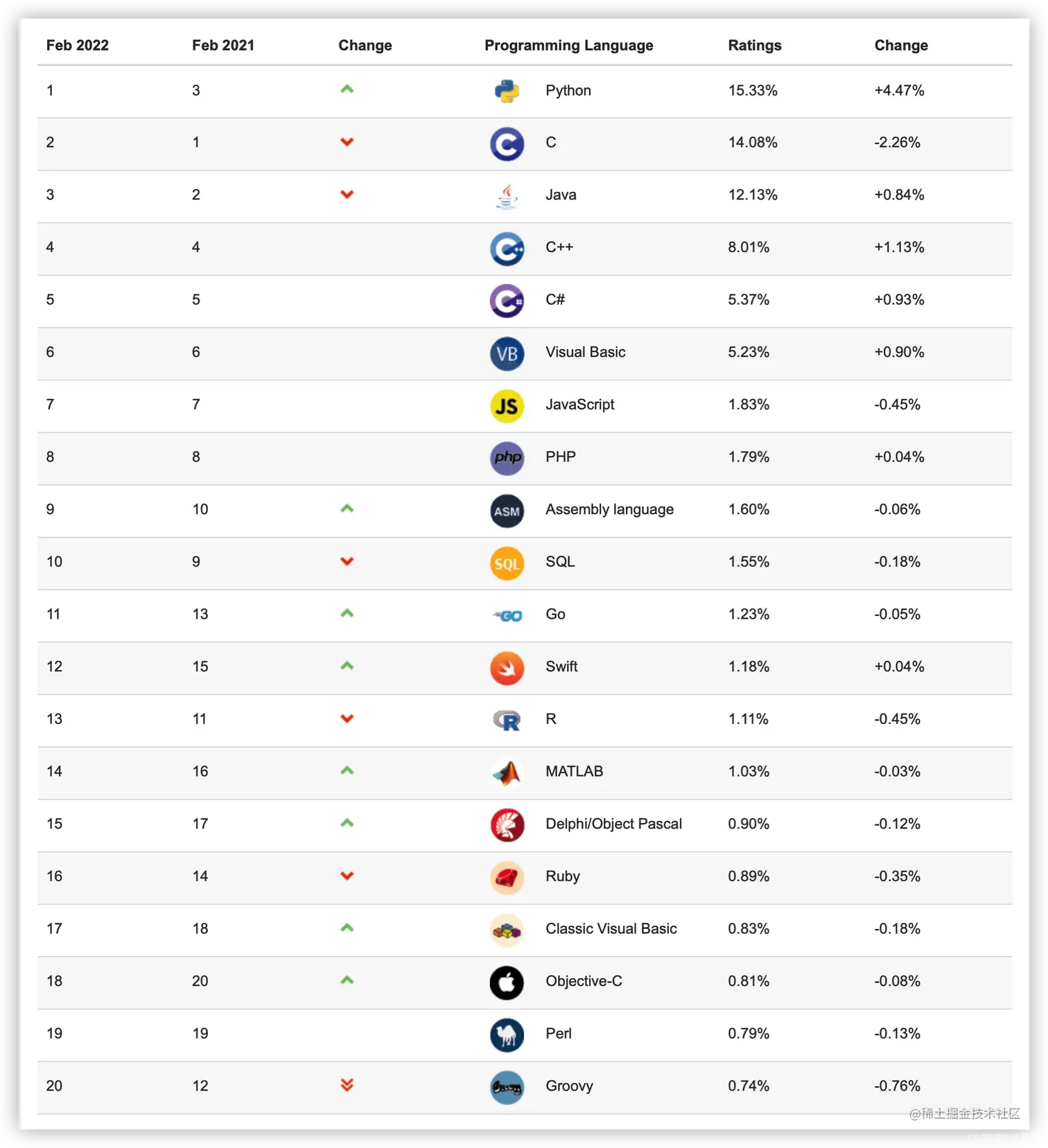1048x1148 pixels.
Task: Click the Java coffee cup logo
Action: [x=507, y=196]
